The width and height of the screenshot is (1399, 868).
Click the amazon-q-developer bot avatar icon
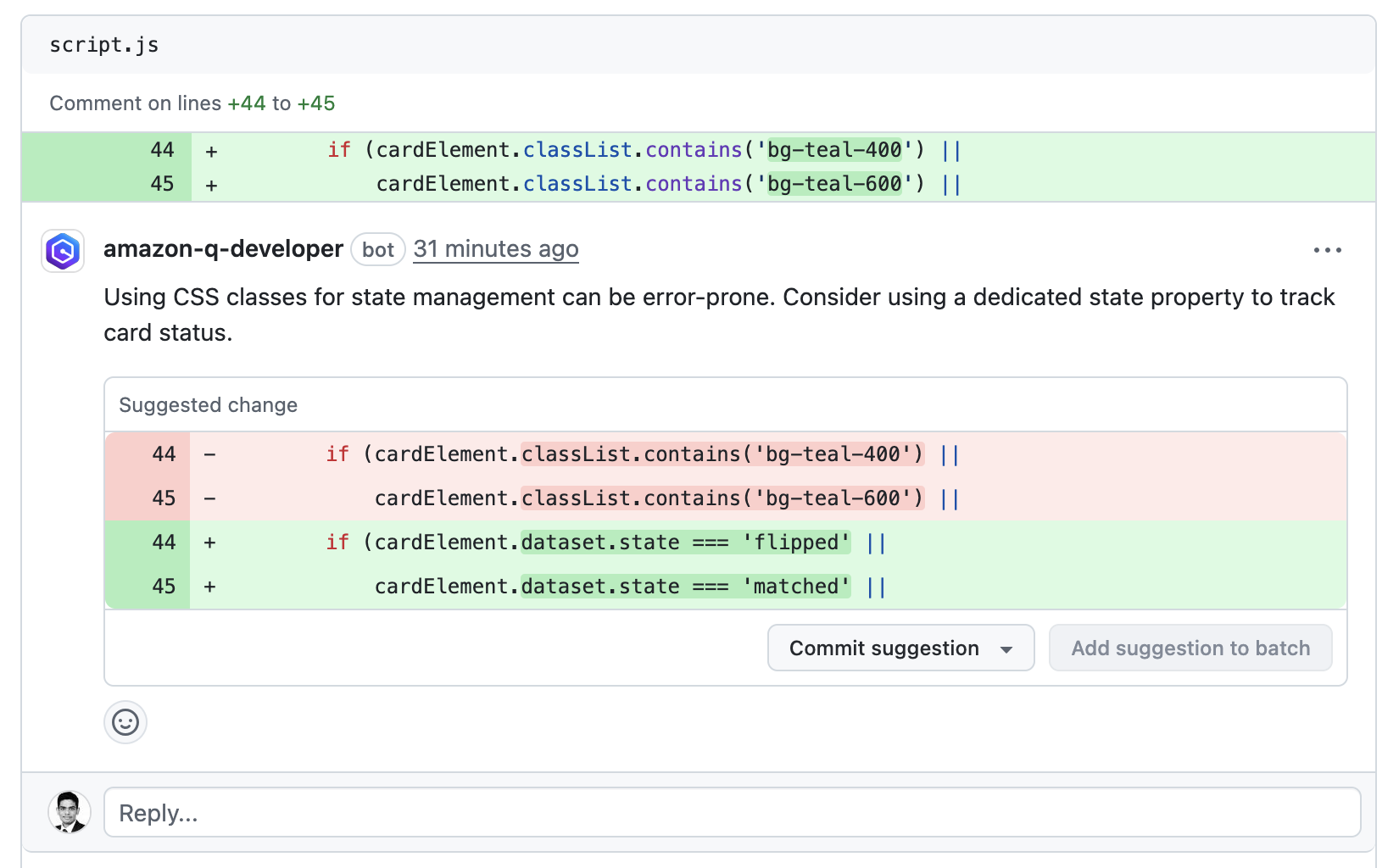click(62, 251)
